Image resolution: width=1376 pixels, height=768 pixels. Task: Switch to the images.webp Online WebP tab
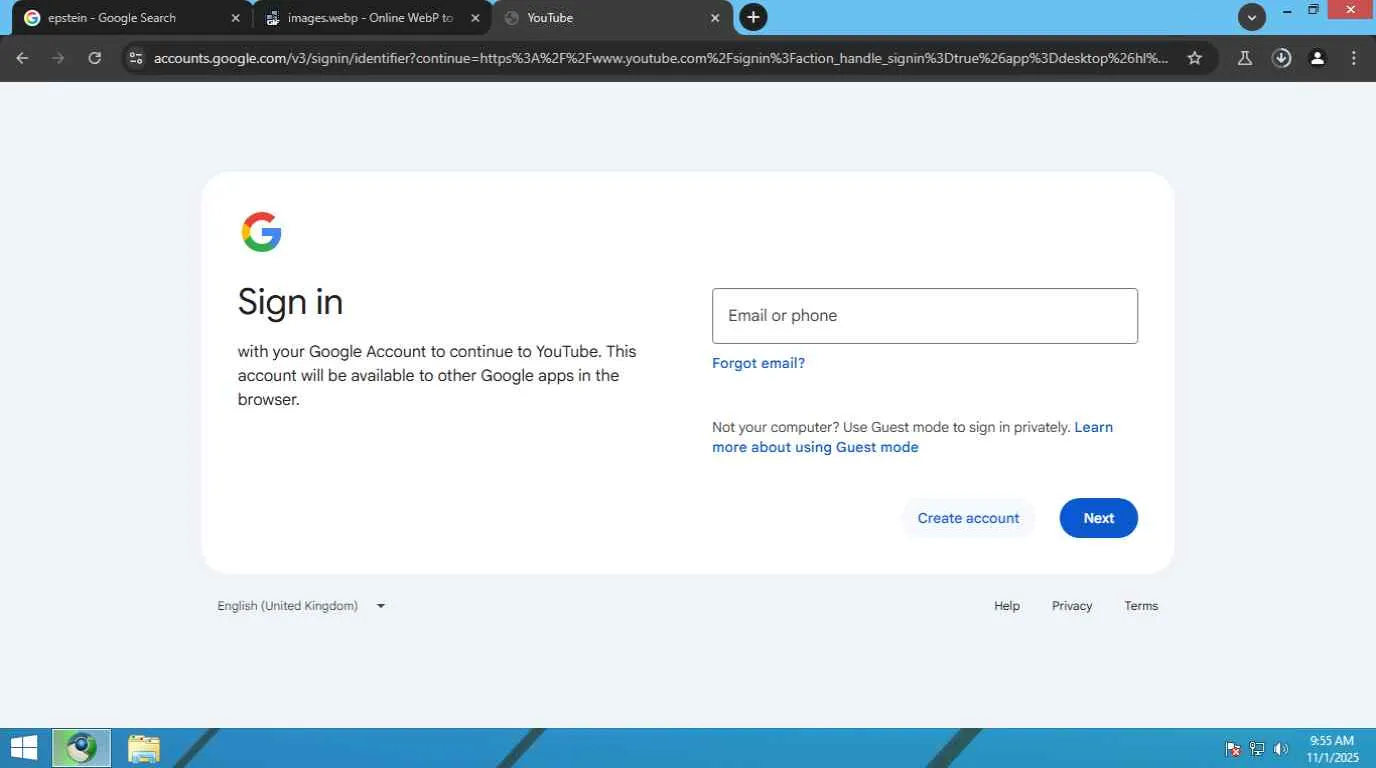click(371, 18)
